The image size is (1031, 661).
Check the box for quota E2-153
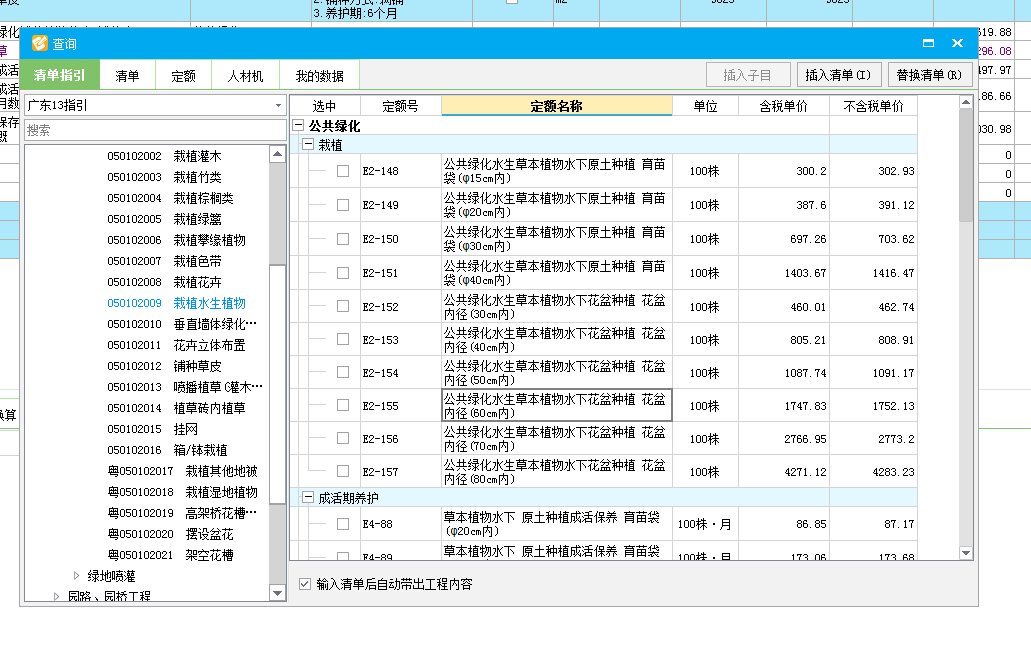point(343,339)
